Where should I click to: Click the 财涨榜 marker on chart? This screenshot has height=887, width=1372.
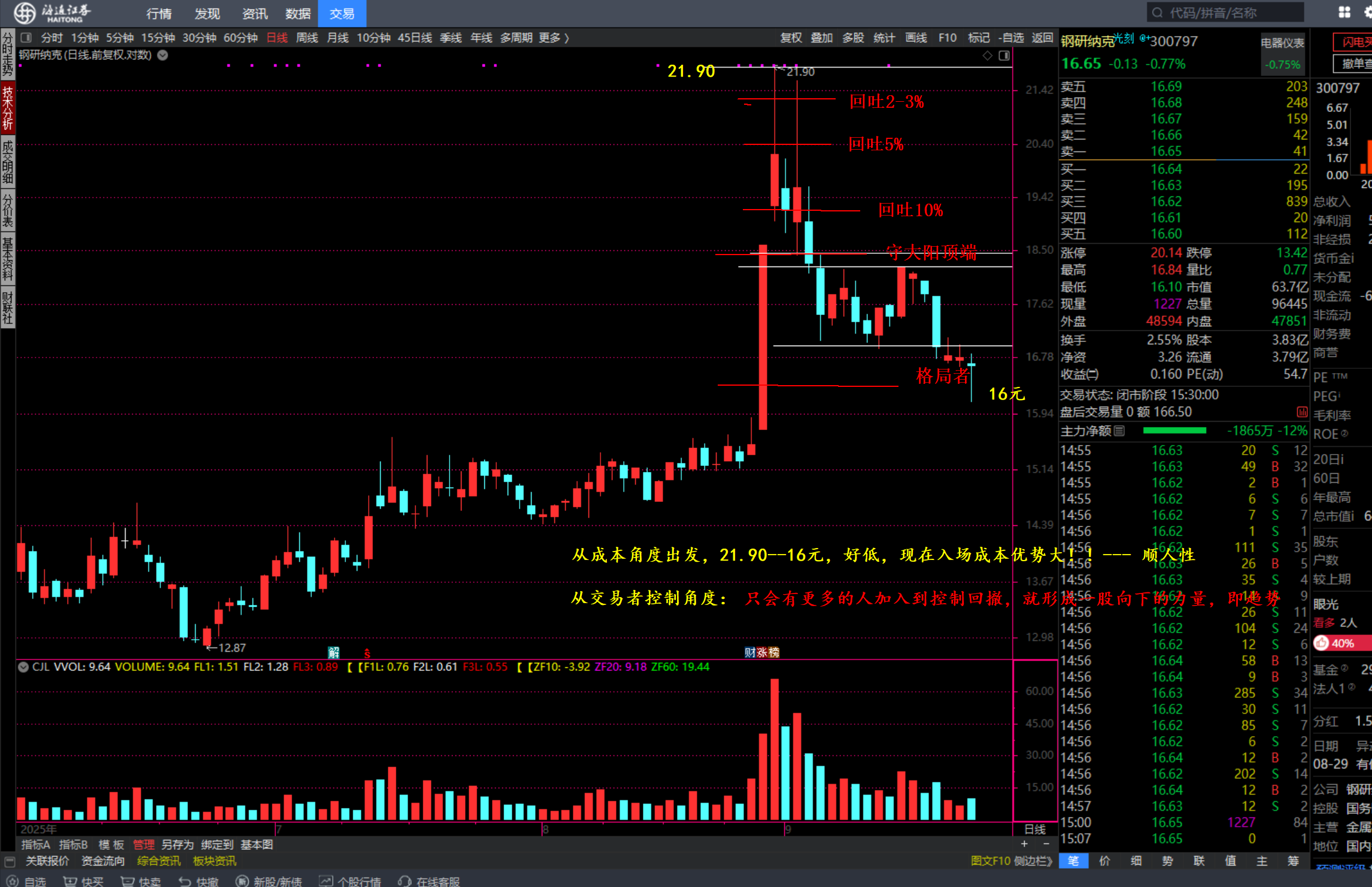tap(761, 652)
